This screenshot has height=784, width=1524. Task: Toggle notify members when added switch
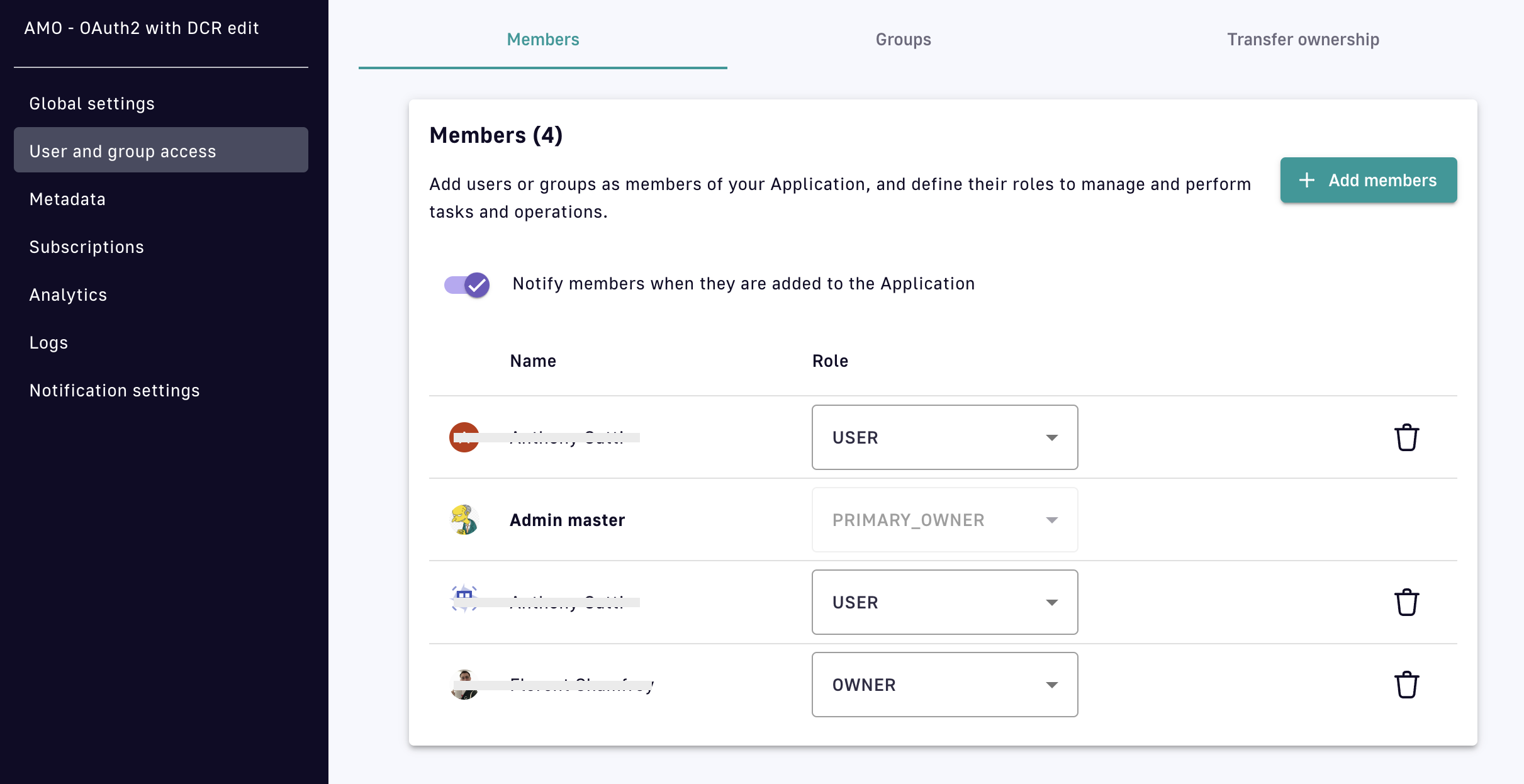[x=467, y=284]
